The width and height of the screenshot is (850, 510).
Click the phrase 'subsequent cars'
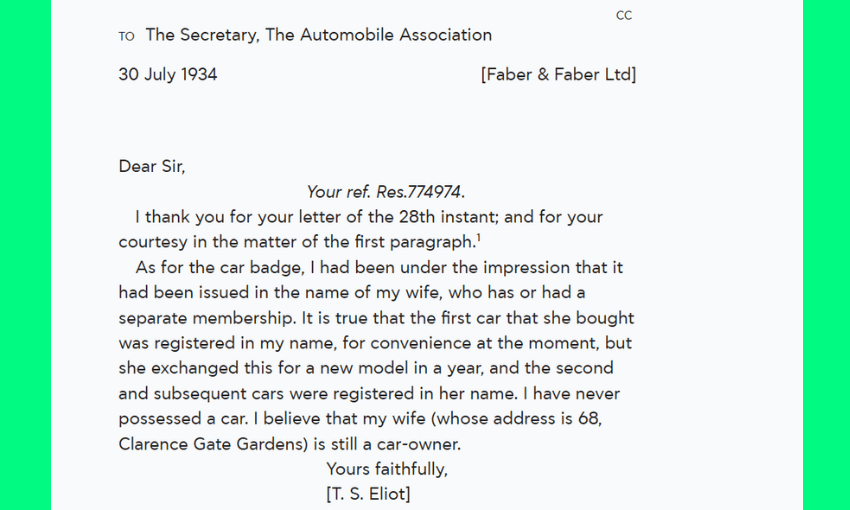click(214, 393)
